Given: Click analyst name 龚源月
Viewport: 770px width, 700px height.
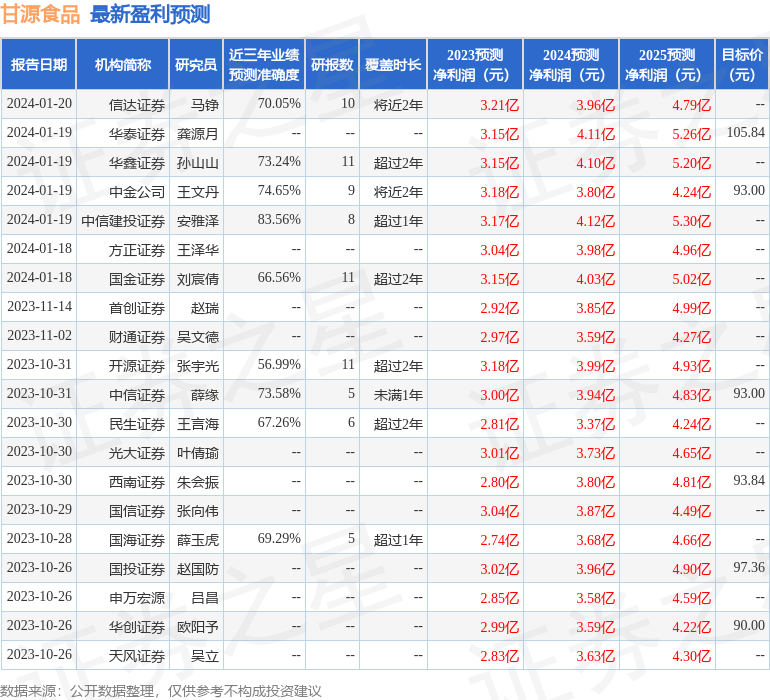Looking at the screenshot, I should [198, 133].
